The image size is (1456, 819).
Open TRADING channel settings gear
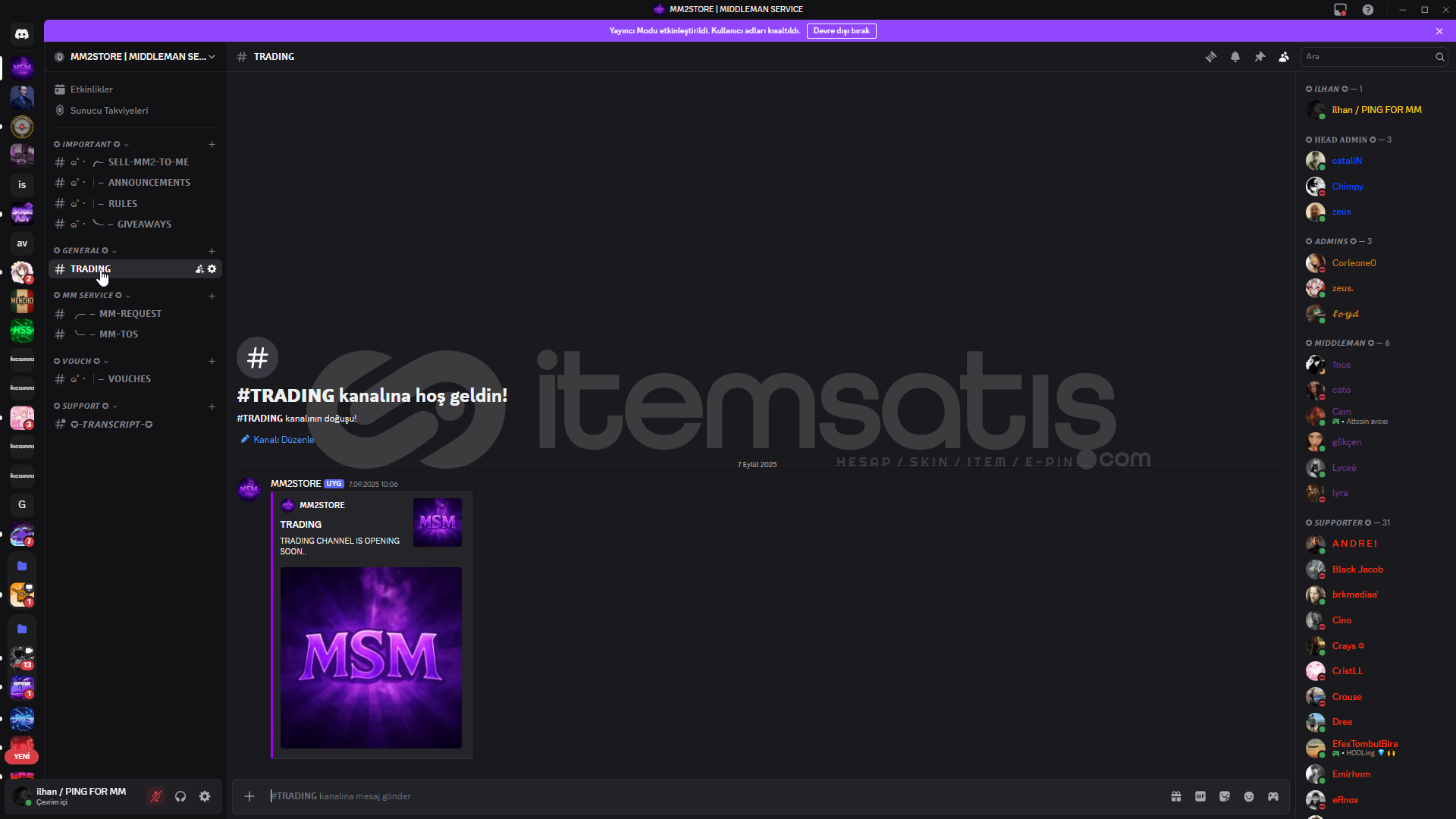212,269
